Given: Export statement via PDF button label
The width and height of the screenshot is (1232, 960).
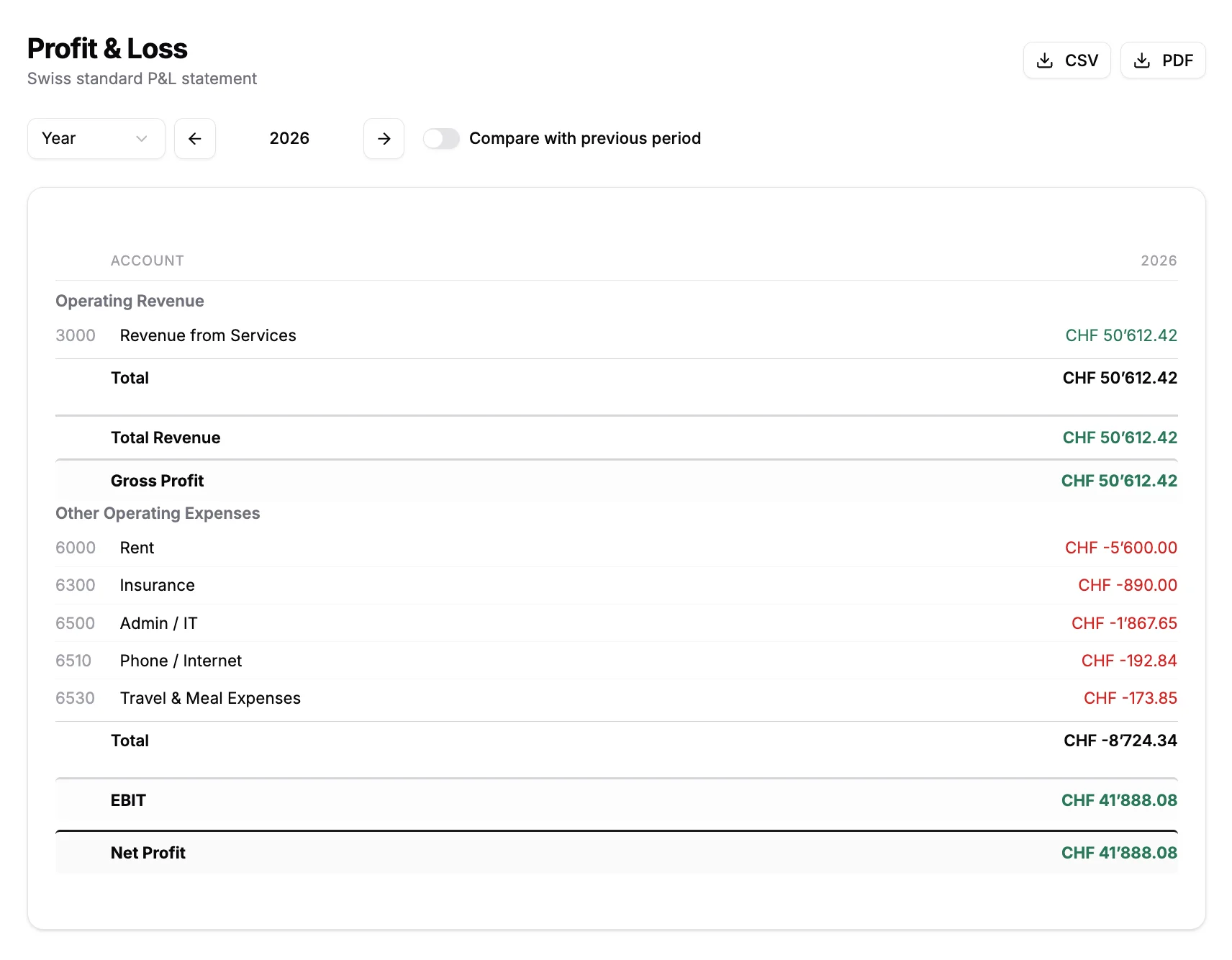Looking at the screenshot, I should (1177, 60).
